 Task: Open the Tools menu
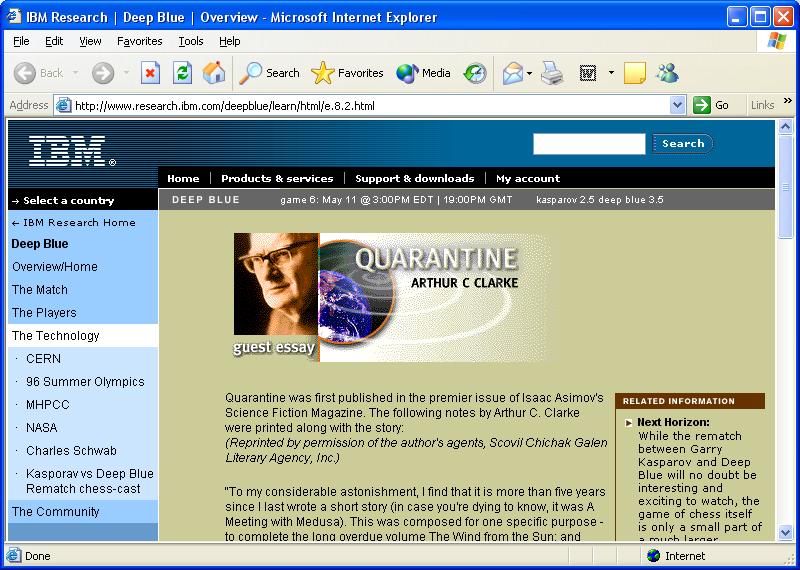coord(191,41)
